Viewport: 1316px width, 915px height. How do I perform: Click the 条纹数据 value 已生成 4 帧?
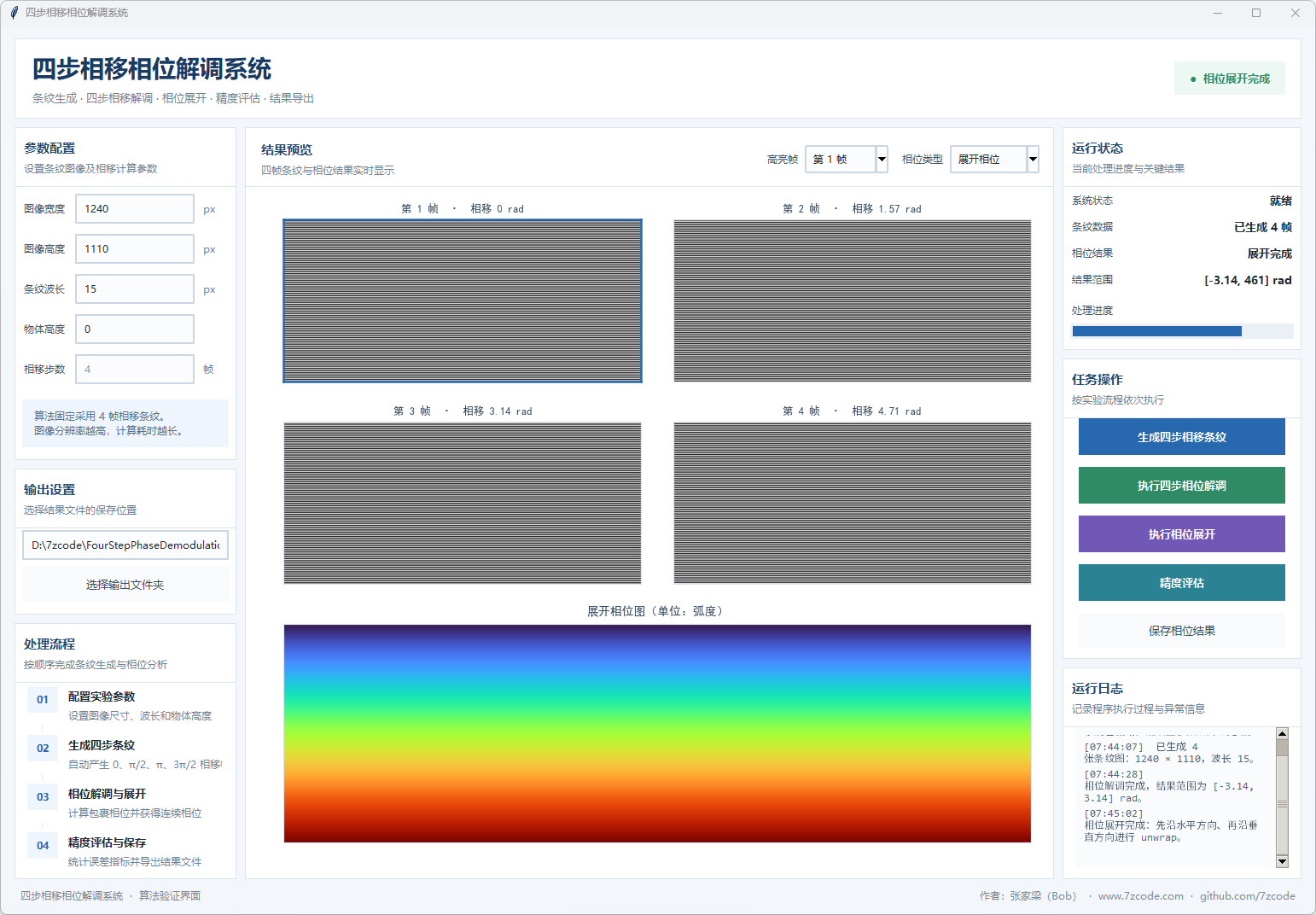[x=1263, y=227]
